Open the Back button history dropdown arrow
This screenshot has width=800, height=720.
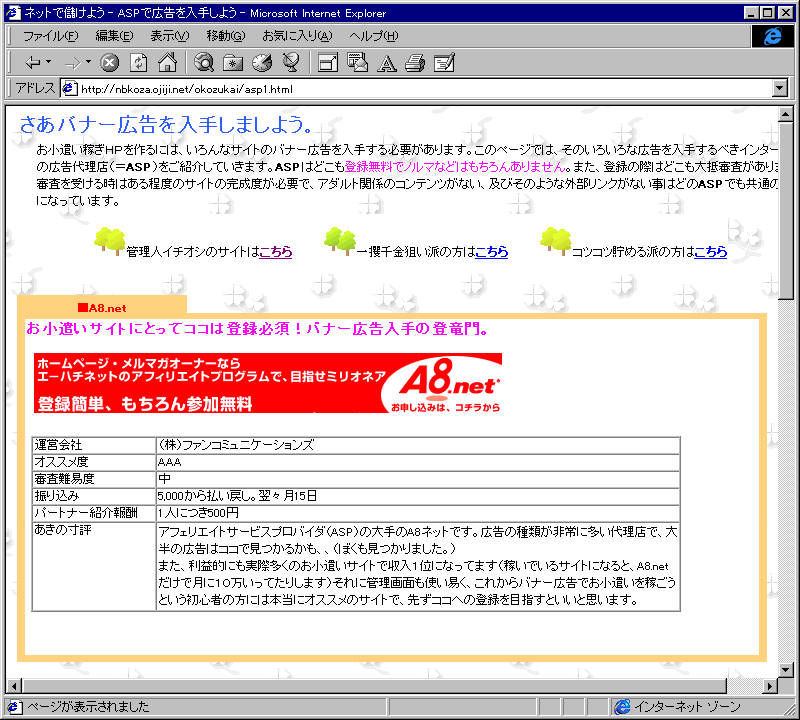(x=48, y=62)
